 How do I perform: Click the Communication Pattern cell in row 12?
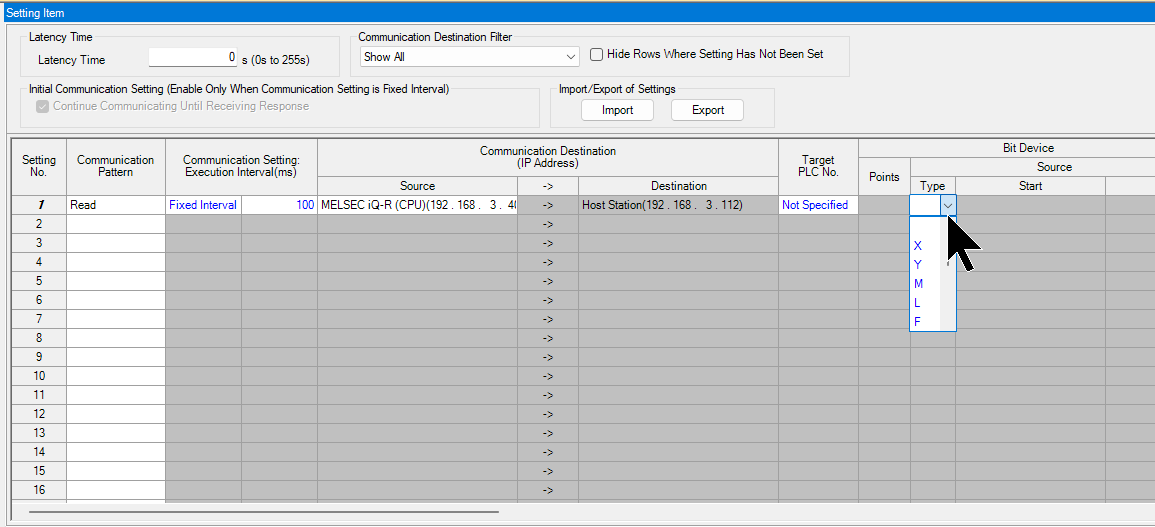[x=116, y=414]
